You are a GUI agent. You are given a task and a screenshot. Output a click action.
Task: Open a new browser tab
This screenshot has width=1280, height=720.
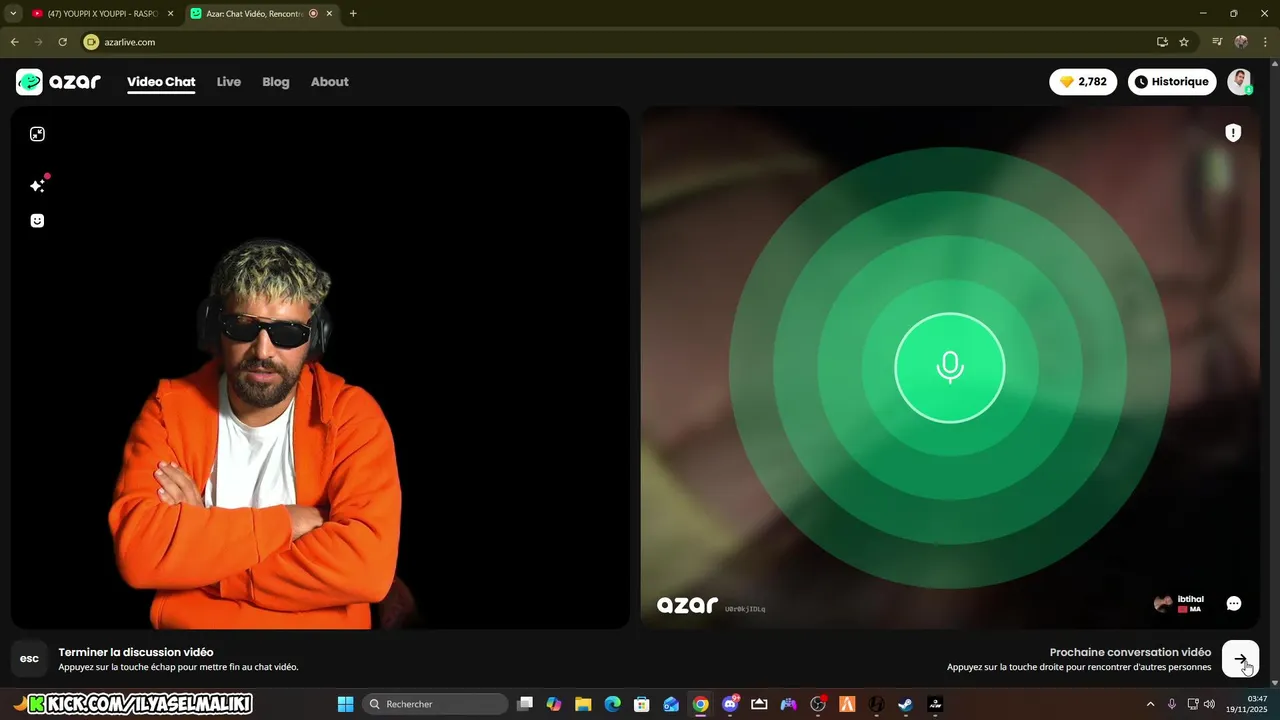pyautogui.click(x=353, y=14)
